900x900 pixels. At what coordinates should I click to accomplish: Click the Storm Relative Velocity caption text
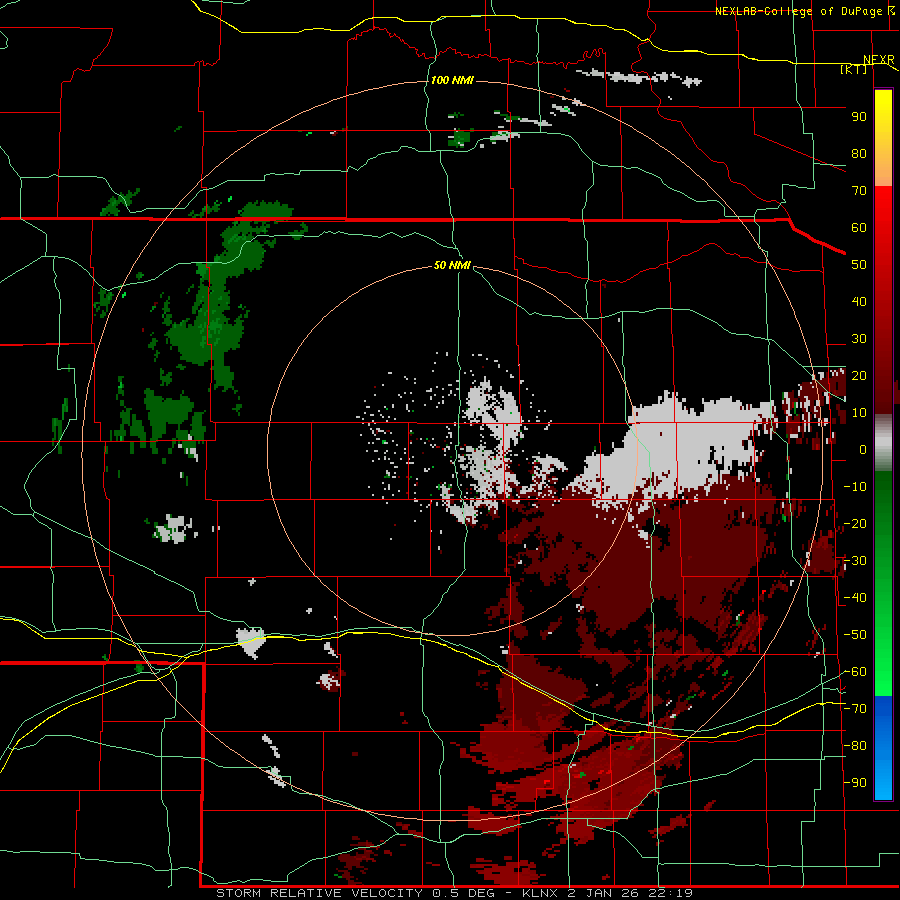454,893
